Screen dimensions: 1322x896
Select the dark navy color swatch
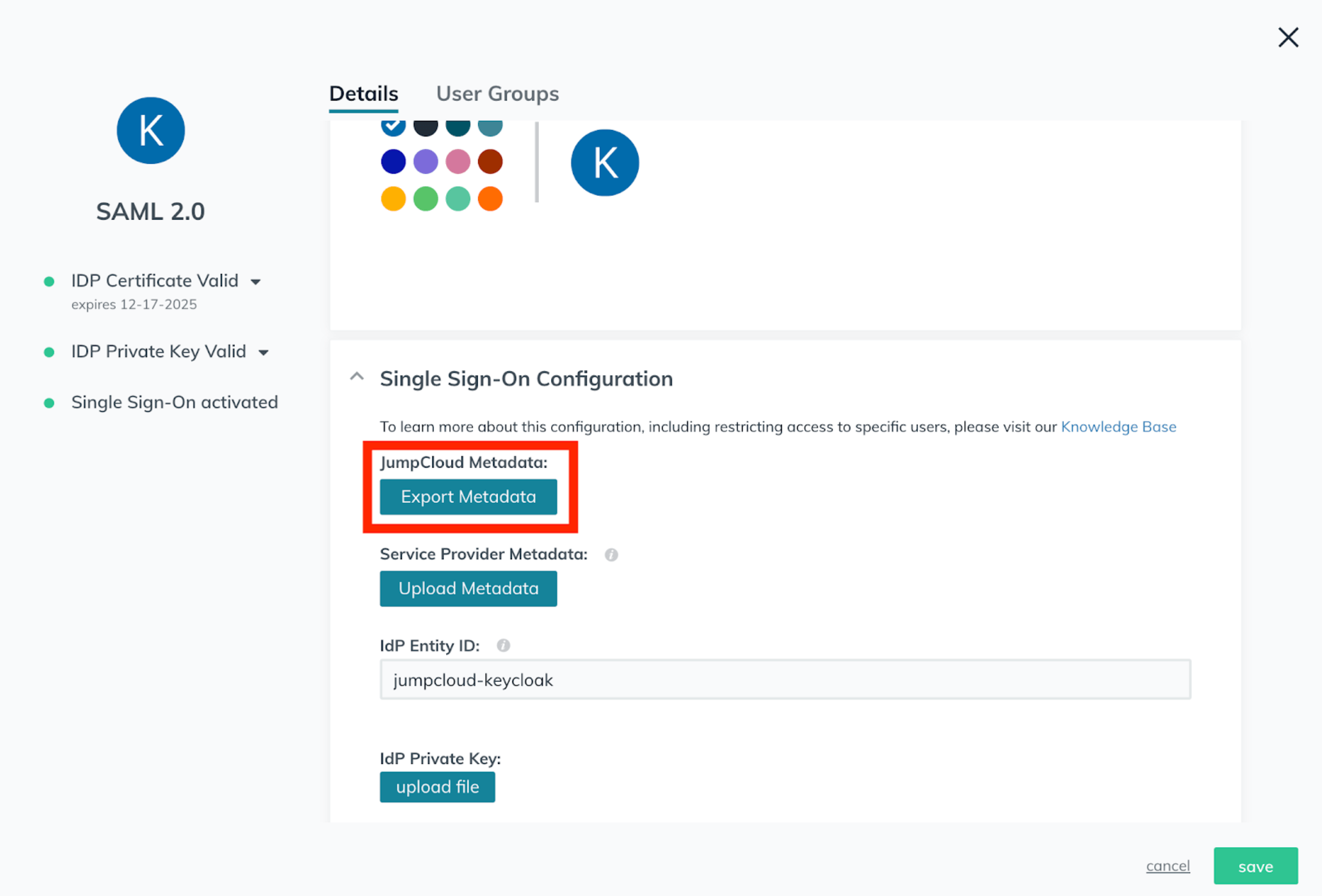point(393,162)
